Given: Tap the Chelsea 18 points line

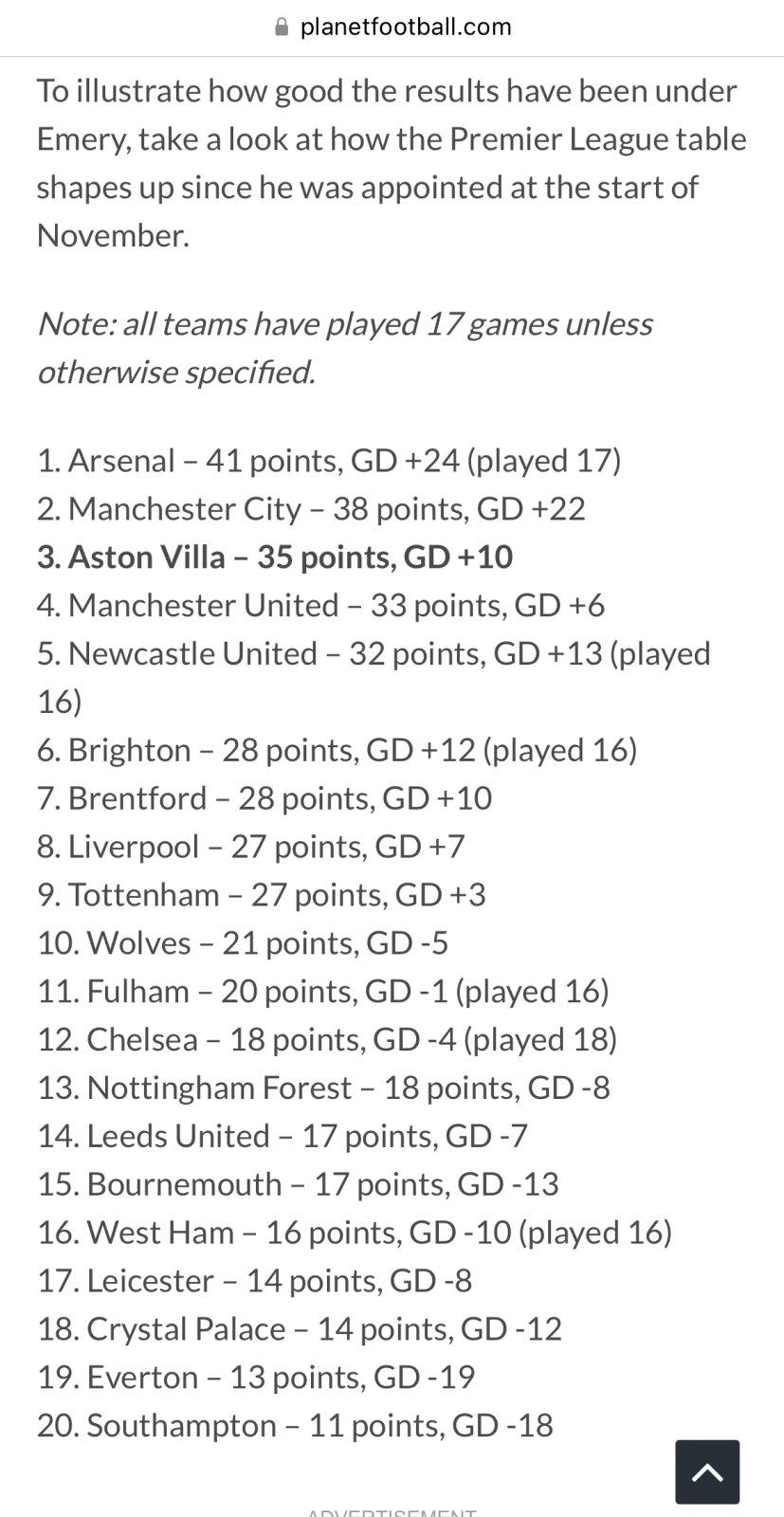Looking at the screenshot, I should (327, 1041).
